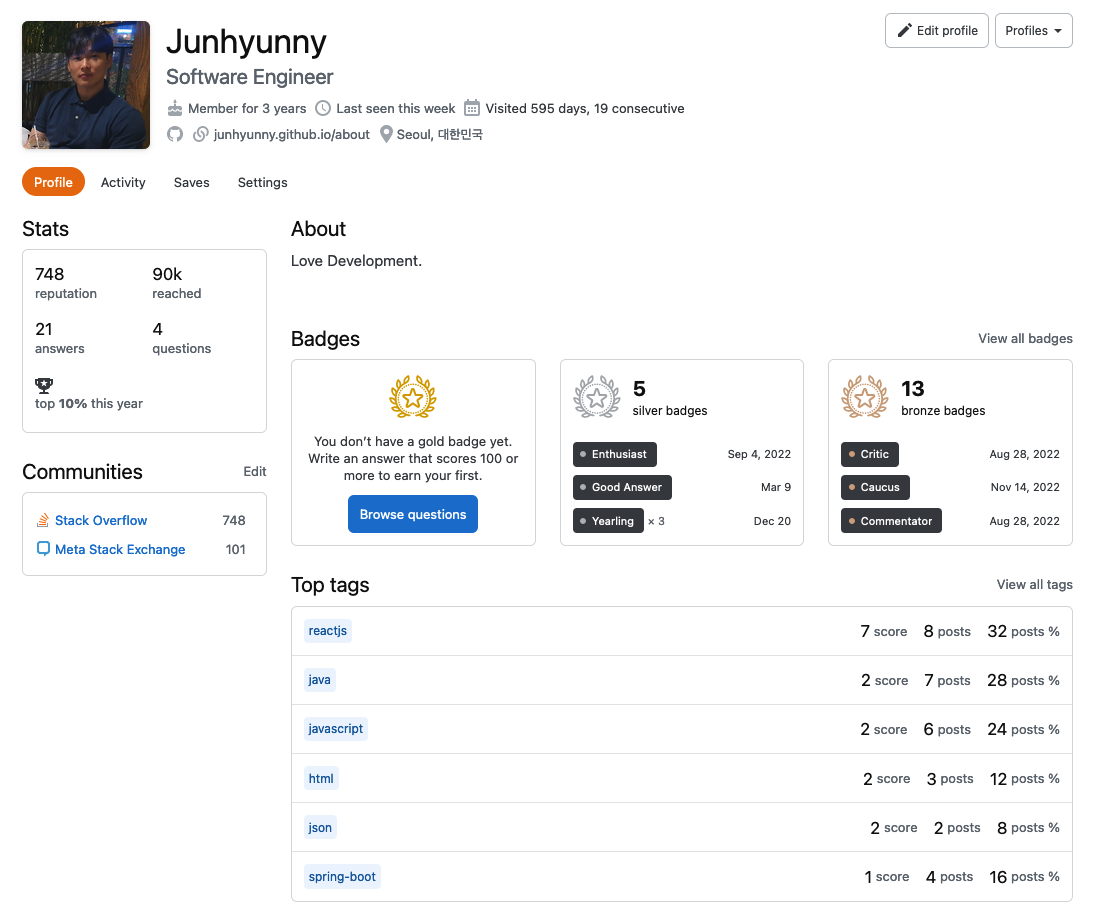Click Edit next to Communities
The width and height of the screenshot is (1100, 913).
pos(255,471)
